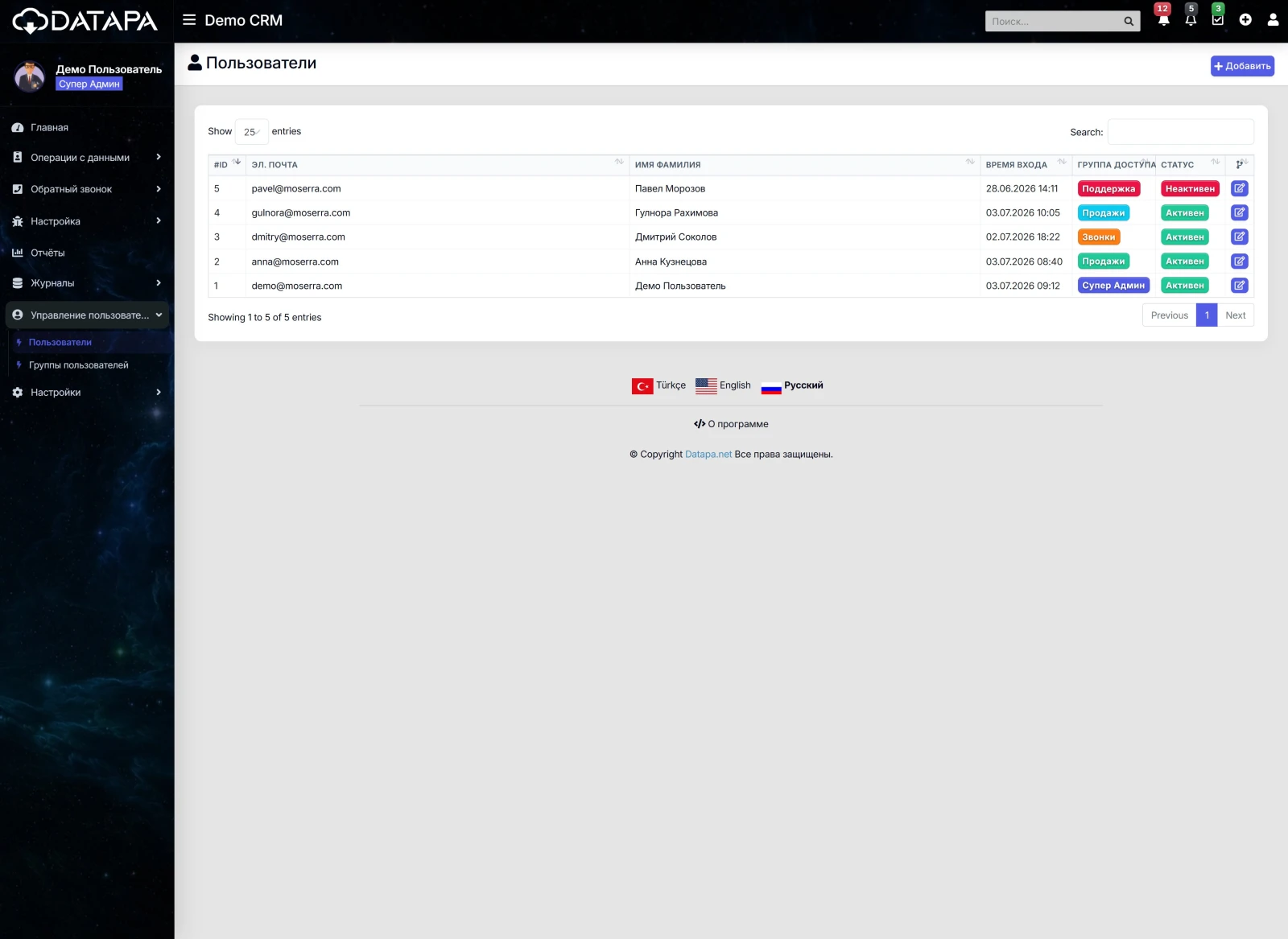This screenshot has height=939, width=1288.
Task: Click the Next pagination button
Action: click(x=1235, y=315)
